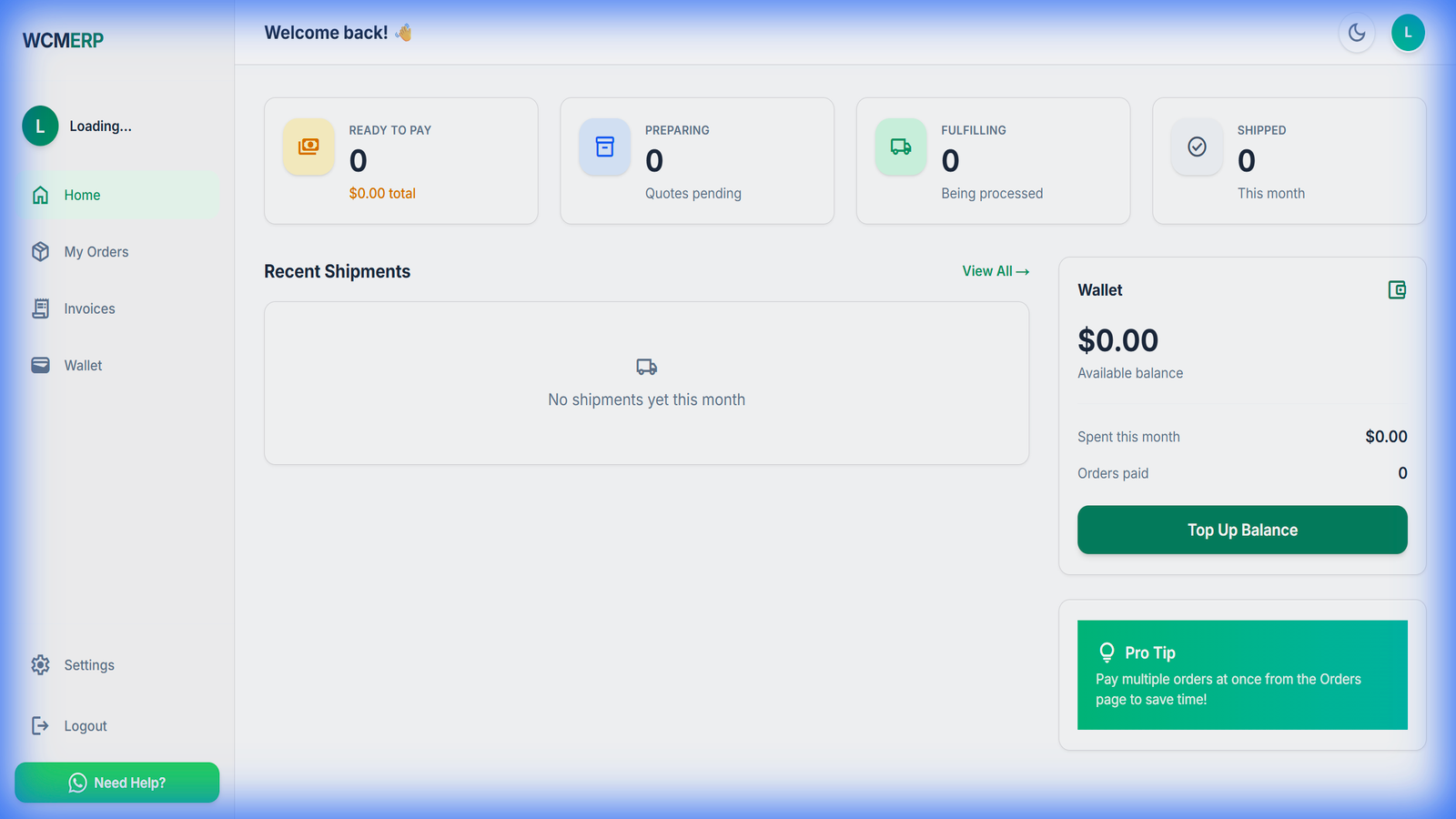Click Logout at the sidebar bottom
This screenshot has height=819, width=1456.
click(85, 725)
